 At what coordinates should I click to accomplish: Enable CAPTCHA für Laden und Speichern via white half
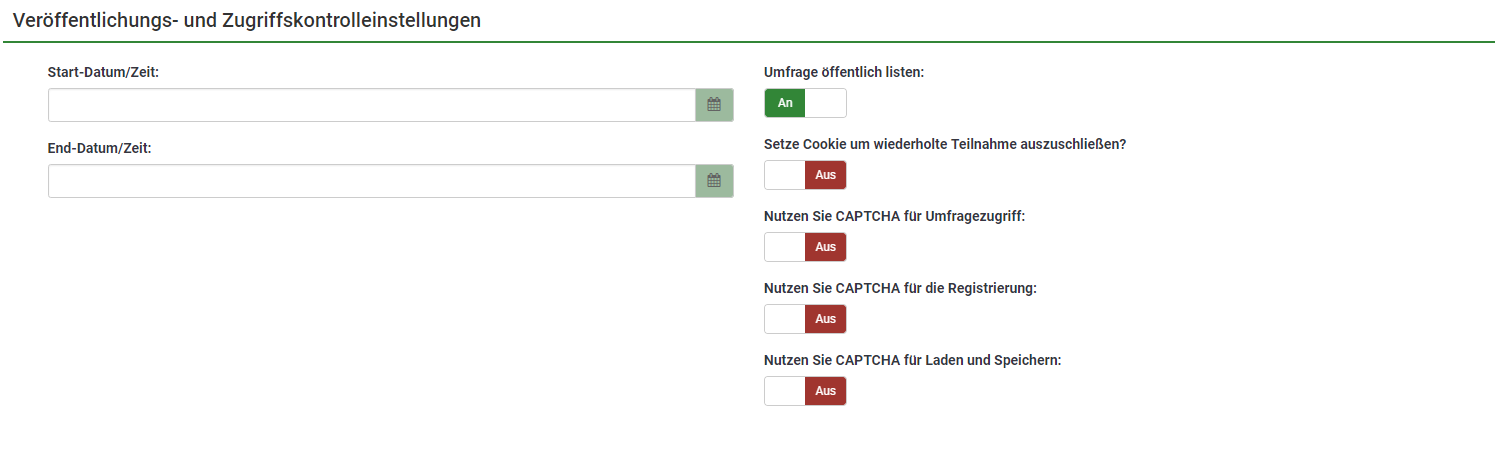pyautogui.click(x=785, y=391)
